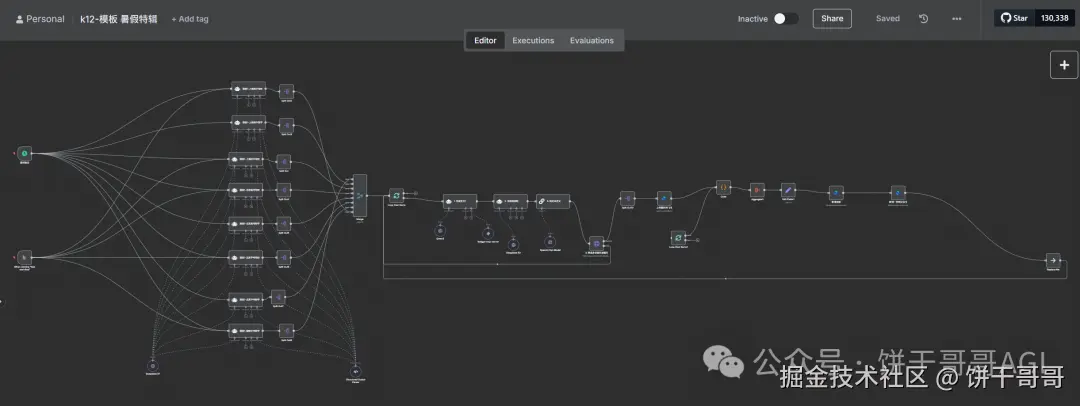The width and height of the screenshot is (1080, 406).
Task: Select the manual 'When clicking Test workflow' trigger node
Action: (x=24, y=258)
